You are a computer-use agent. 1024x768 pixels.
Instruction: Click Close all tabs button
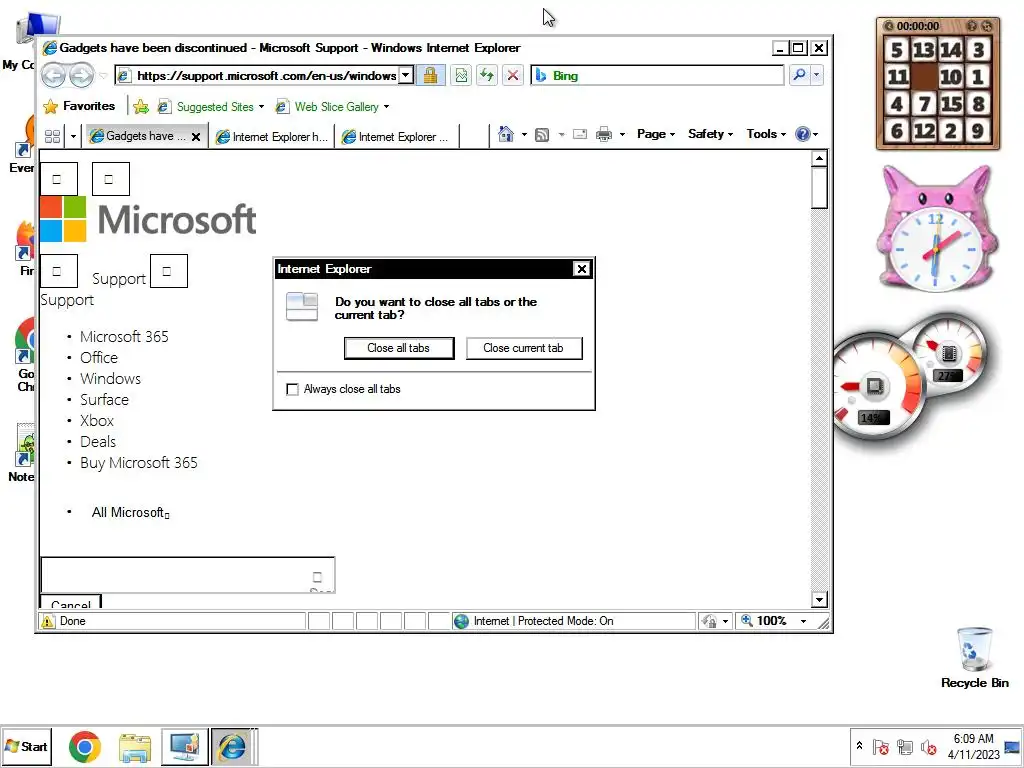398,348
